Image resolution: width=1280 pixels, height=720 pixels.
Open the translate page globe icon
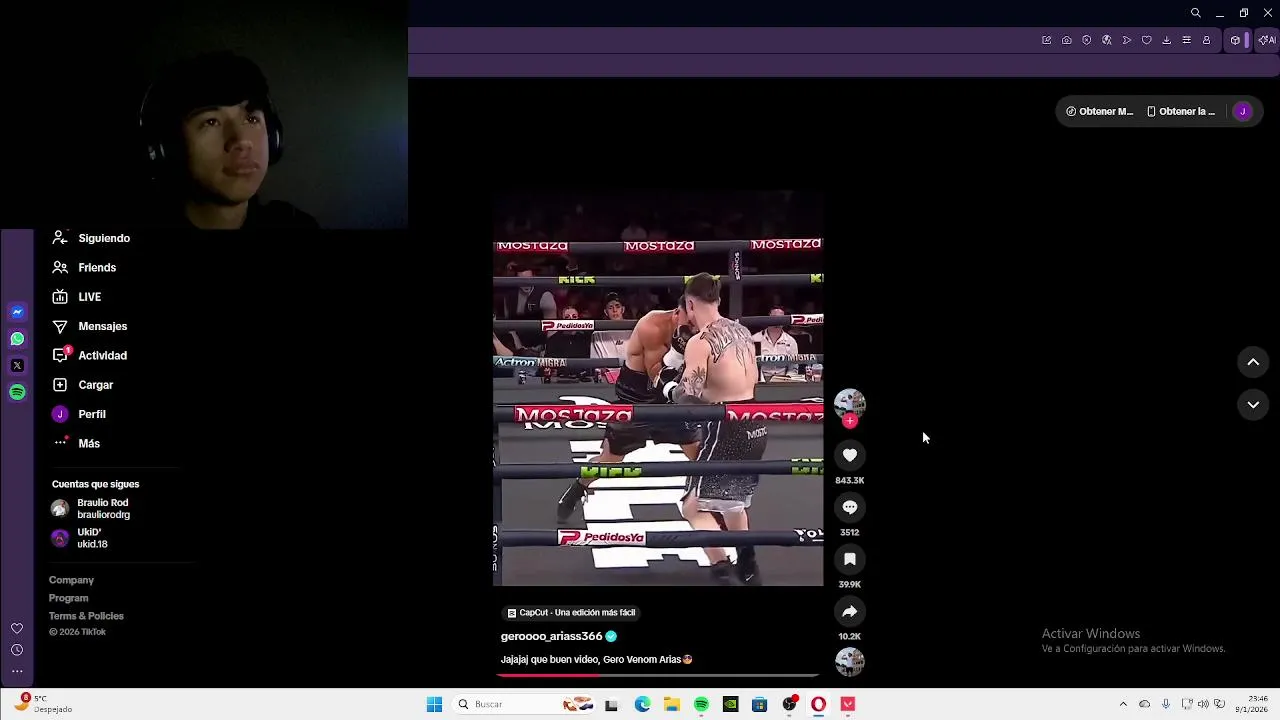click(x=1107, y=40)
